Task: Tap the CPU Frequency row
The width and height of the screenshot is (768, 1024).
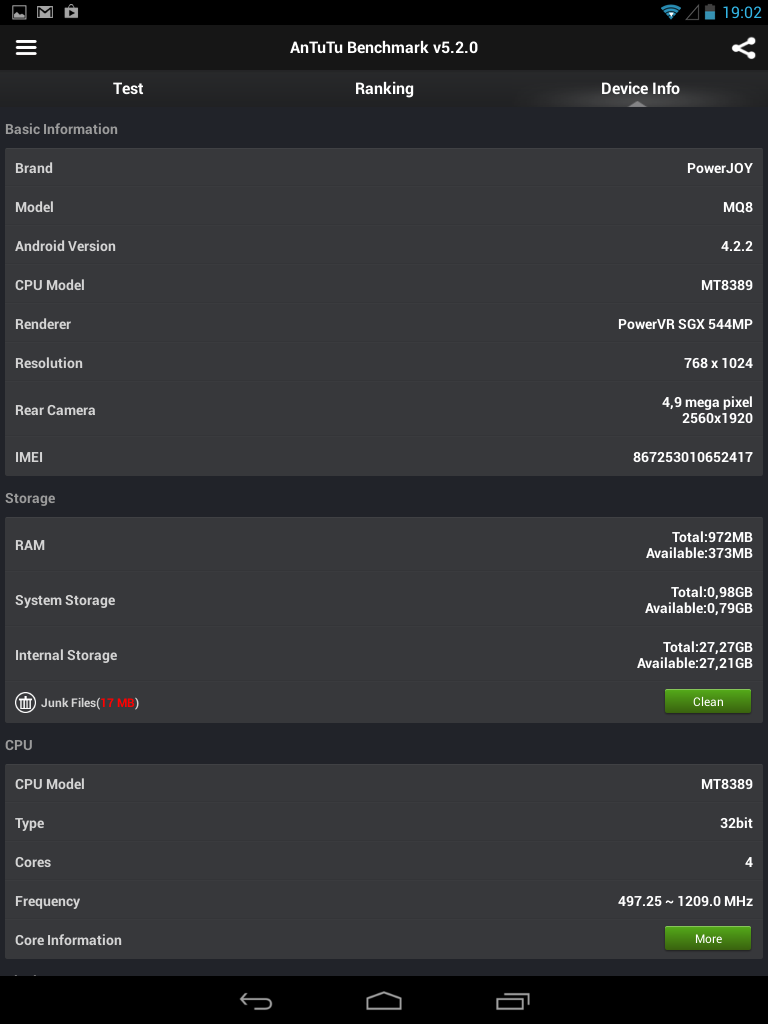Action: [384, 901]
